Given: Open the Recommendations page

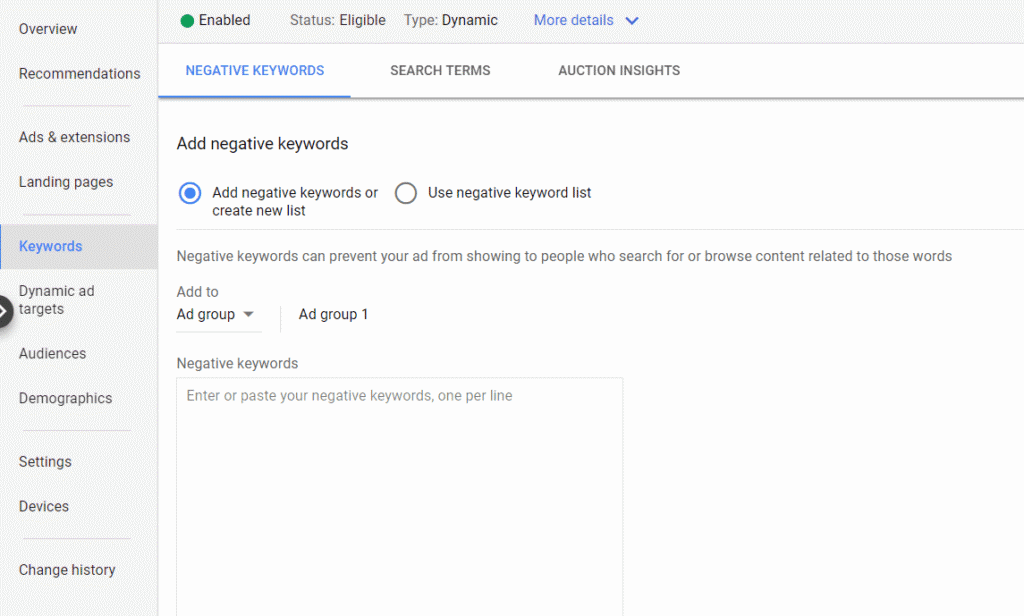Looking at the screenshot, I should (79, 73).
